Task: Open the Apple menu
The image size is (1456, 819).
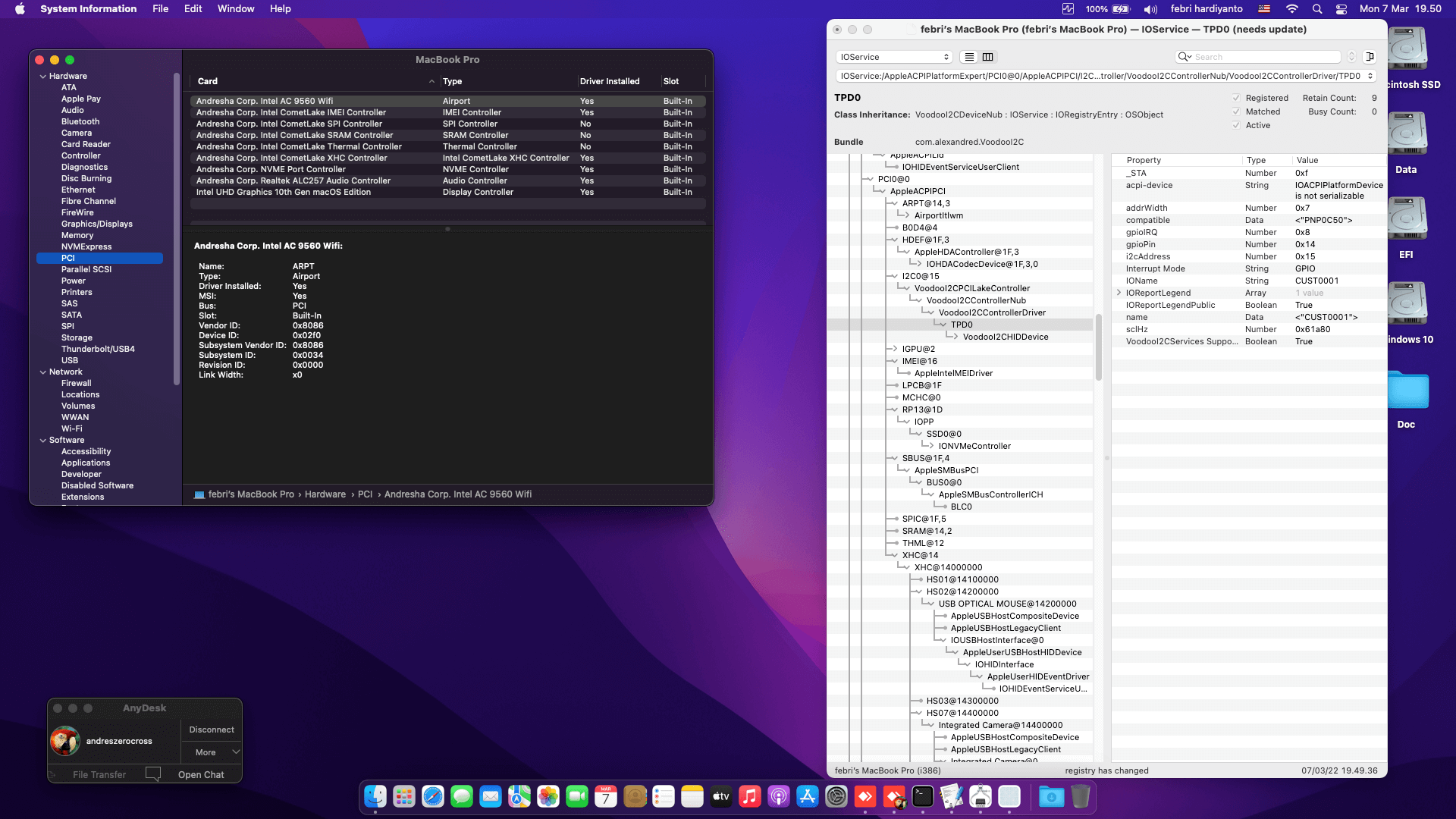Action: 20,9
